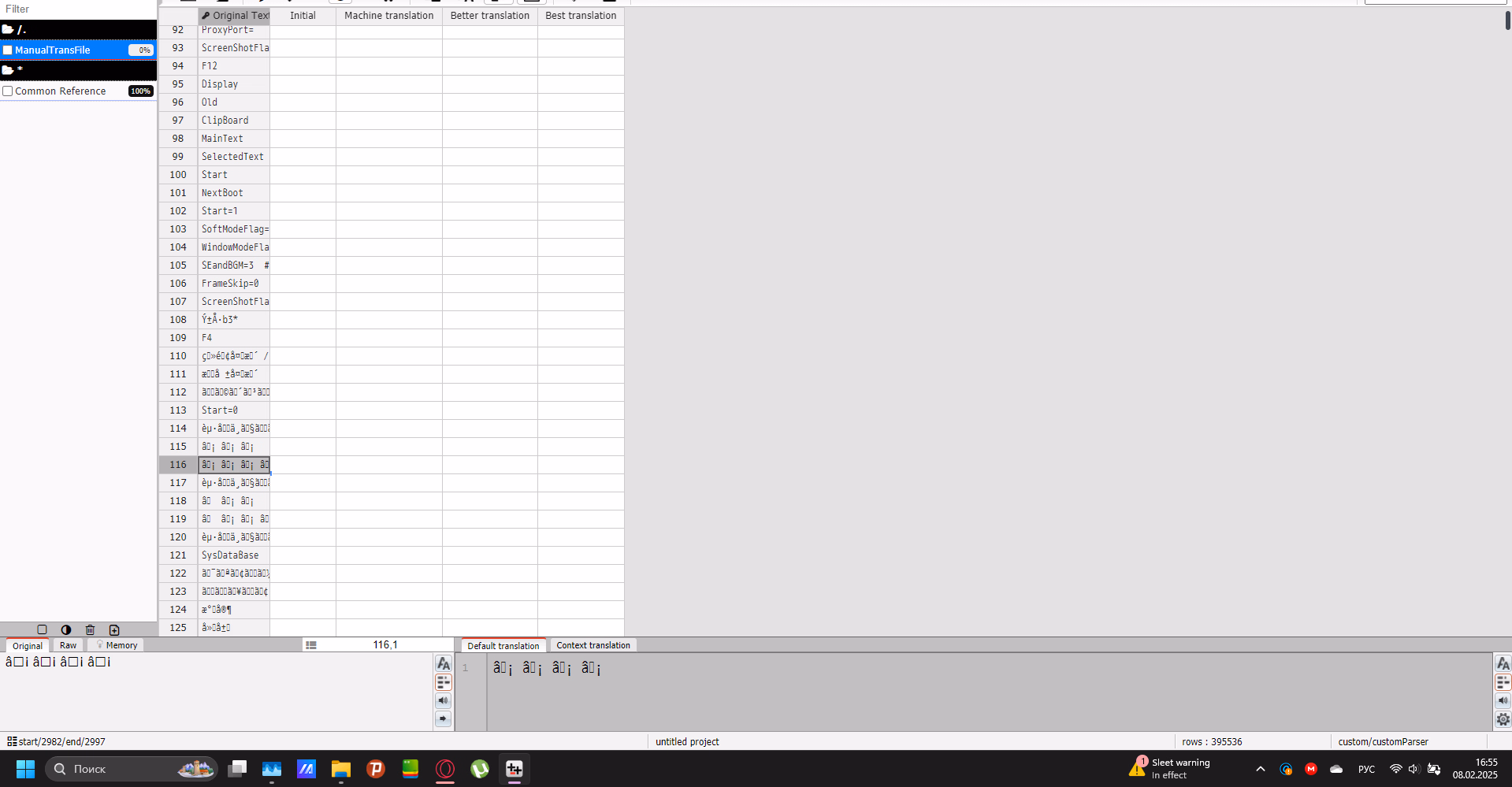
Task: Click the cell coordinate field showing 116,1
Action: point(385,644)
